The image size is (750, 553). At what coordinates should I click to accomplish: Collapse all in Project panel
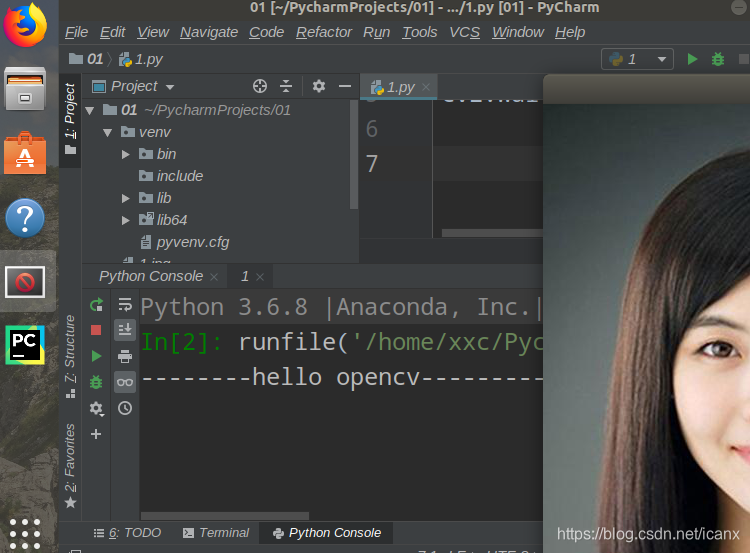286,86
